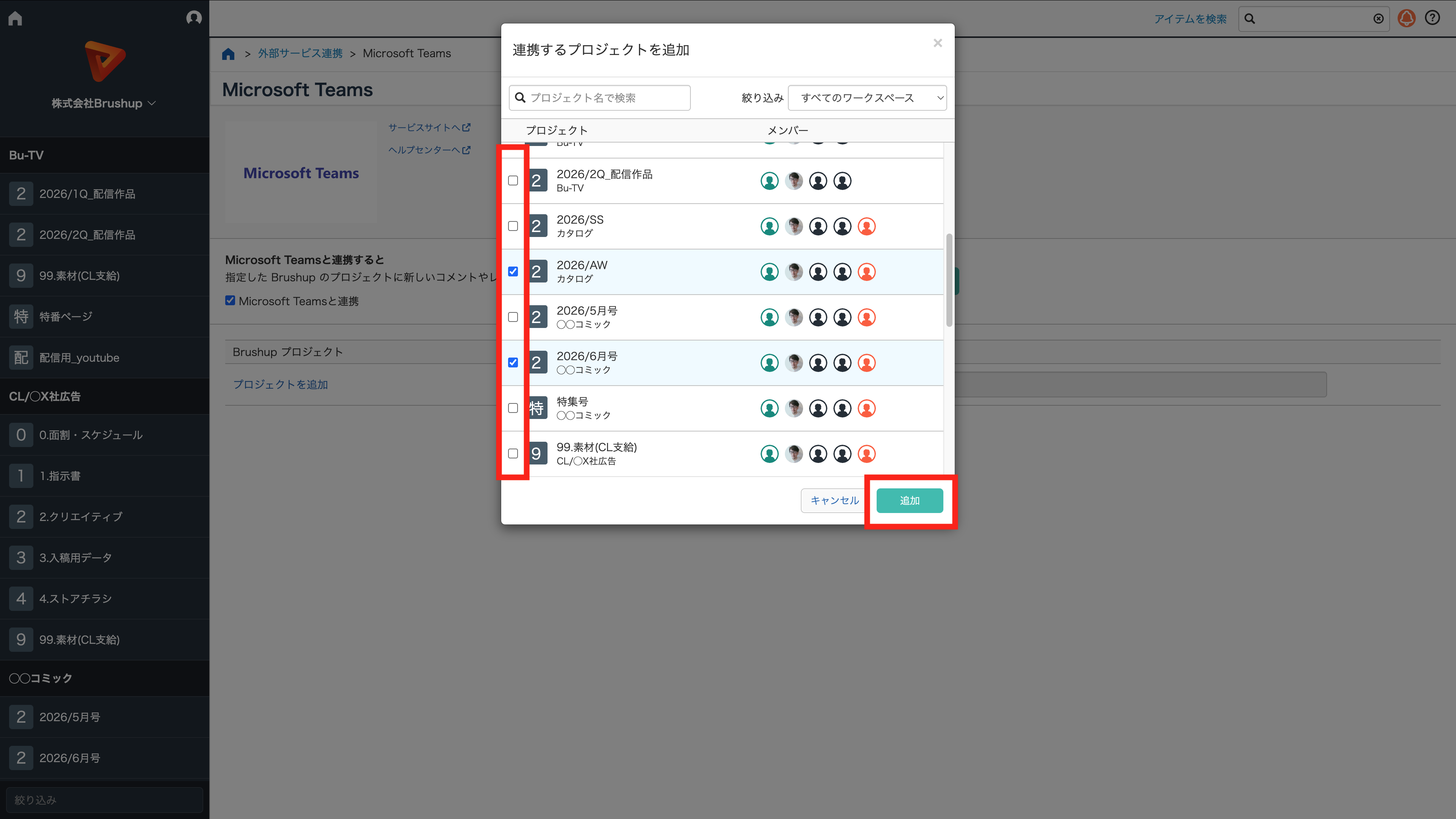The width and height of the screenshot is (1456, 819).
Task: Click the number 2 icon of 2026/SS row
Action: point(538,226)
